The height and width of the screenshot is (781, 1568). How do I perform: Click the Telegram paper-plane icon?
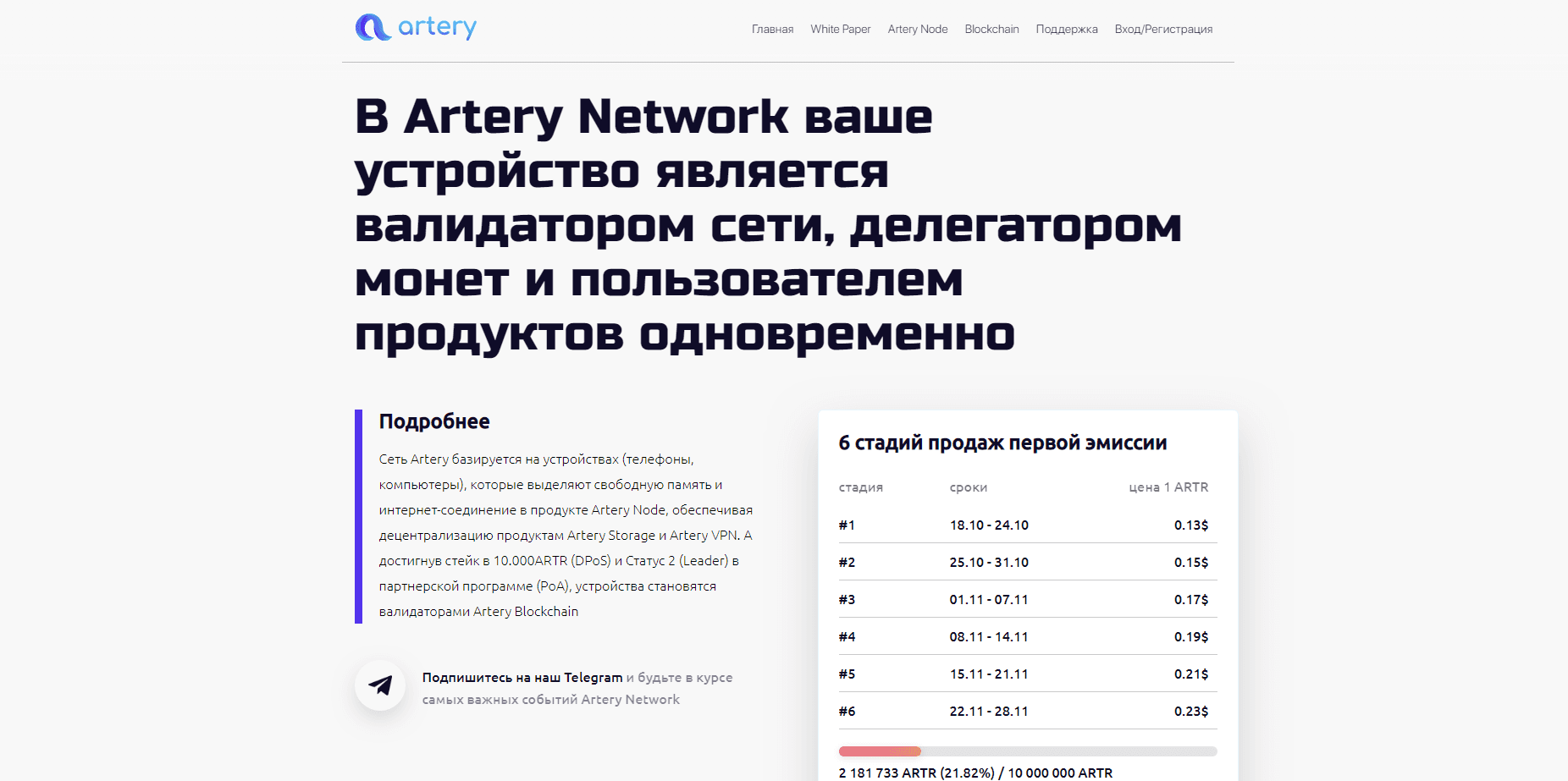pos(380,685)
